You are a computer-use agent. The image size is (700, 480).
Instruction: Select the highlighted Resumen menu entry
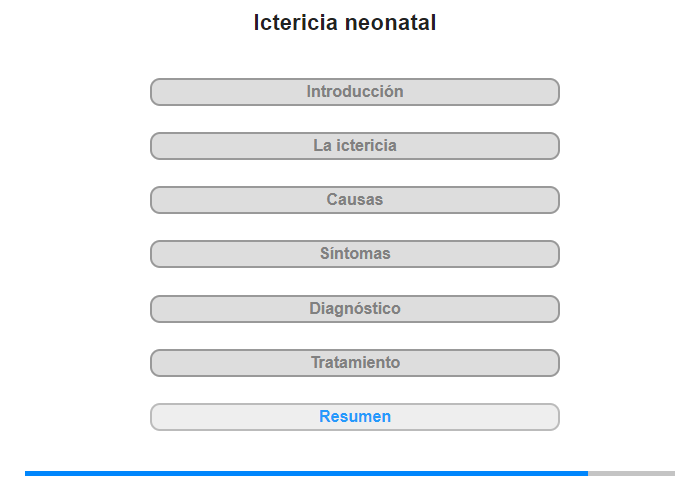(x=354, y=417)
